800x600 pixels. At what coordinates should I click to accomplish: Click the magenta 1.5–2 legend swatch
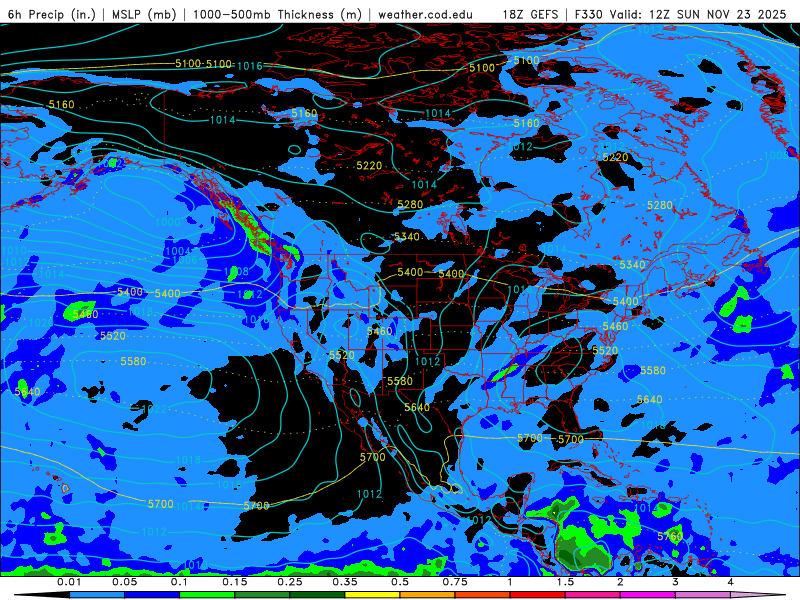pyautogui.click(x=593, y=595)
